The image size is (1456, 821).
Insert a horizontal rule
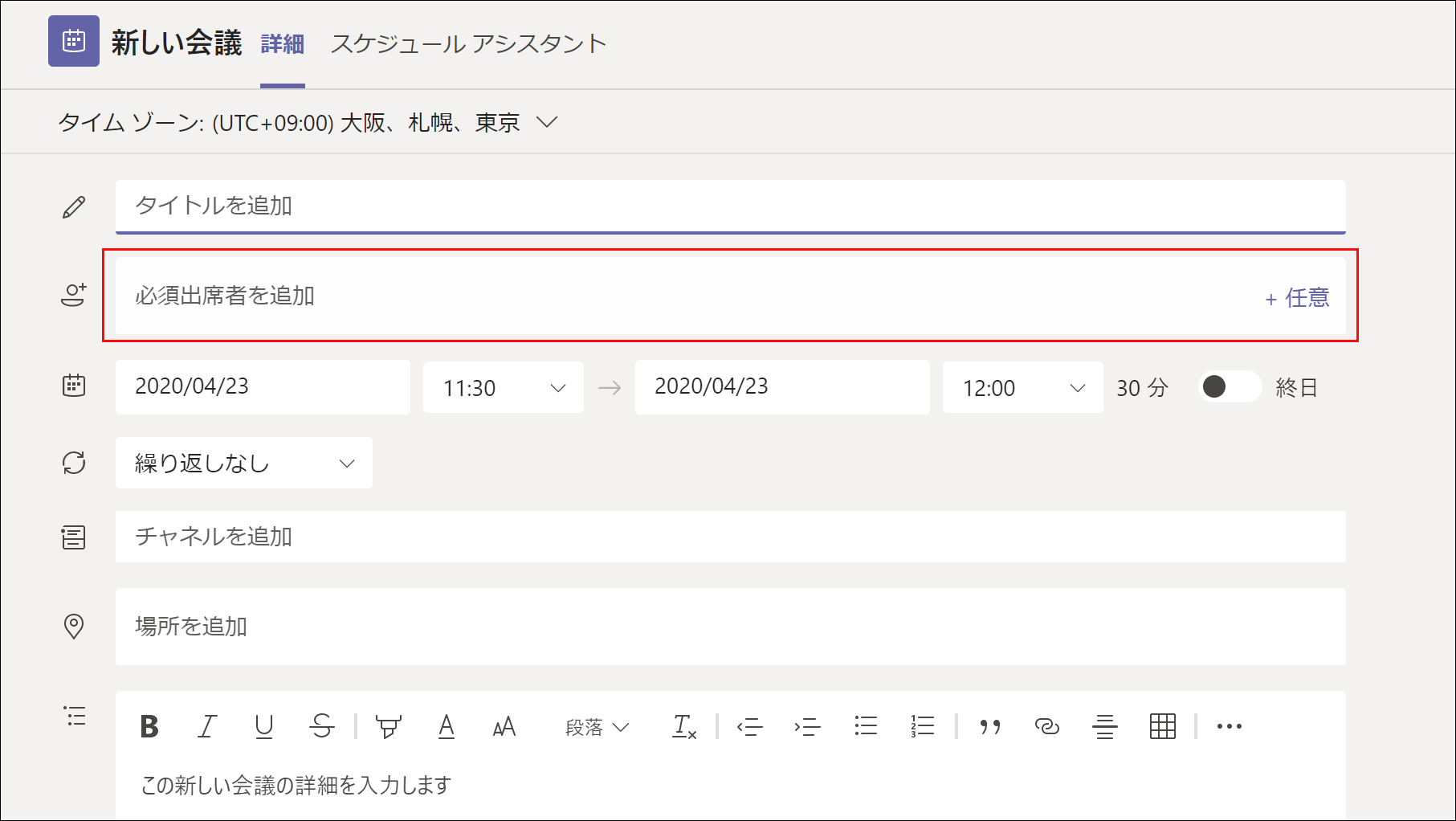[1105, 727]
